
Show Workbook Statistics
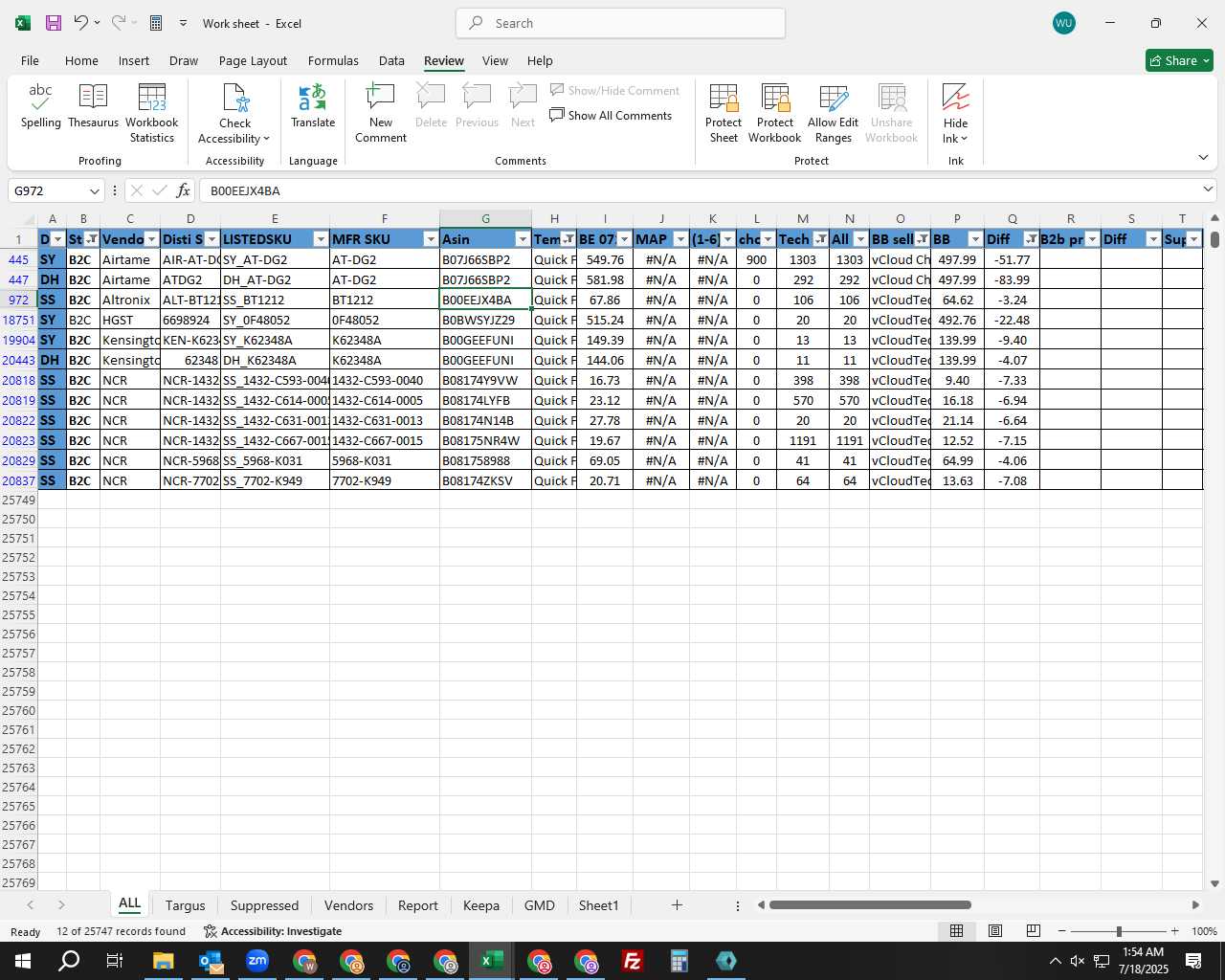(x=152, y=114)
